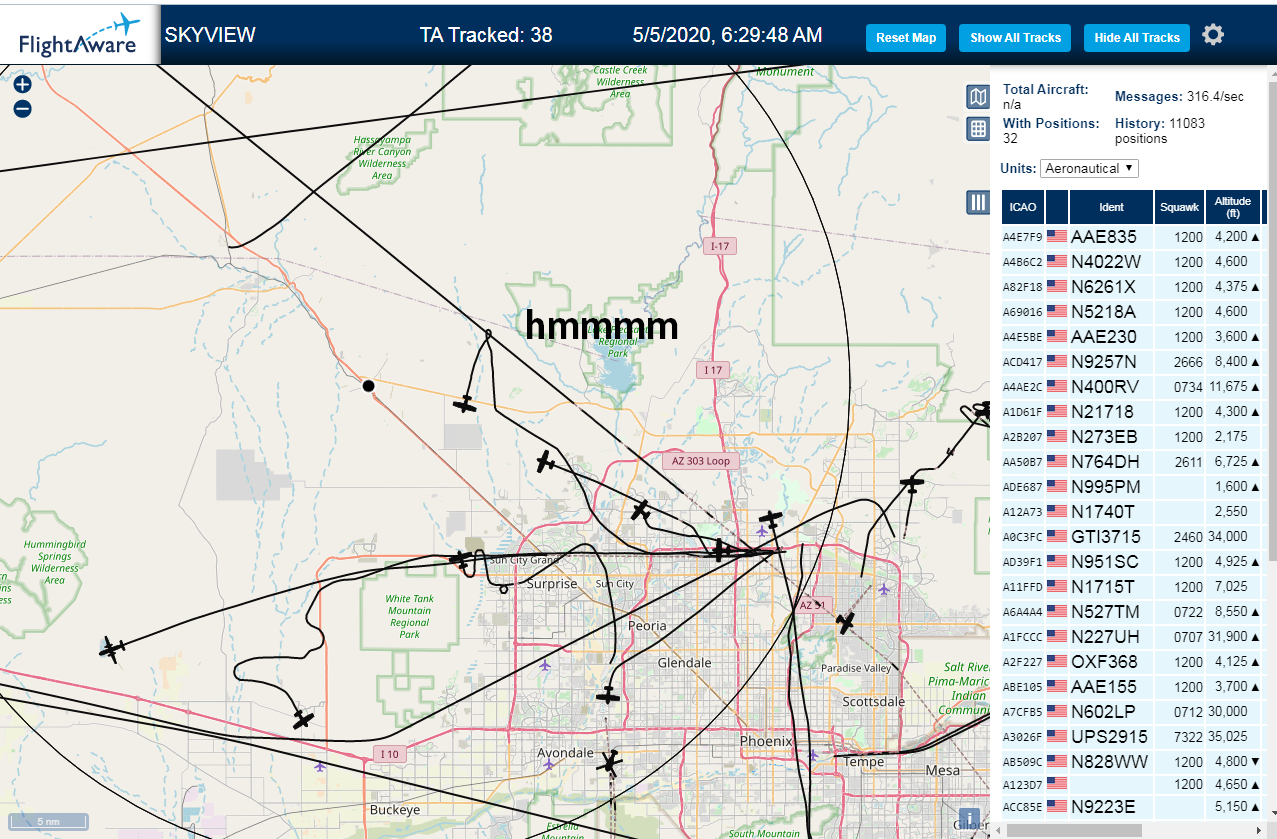This screenshot has width=1277, height=839.
Task: Click Show All Tracks button
Action: [1015, 38]
